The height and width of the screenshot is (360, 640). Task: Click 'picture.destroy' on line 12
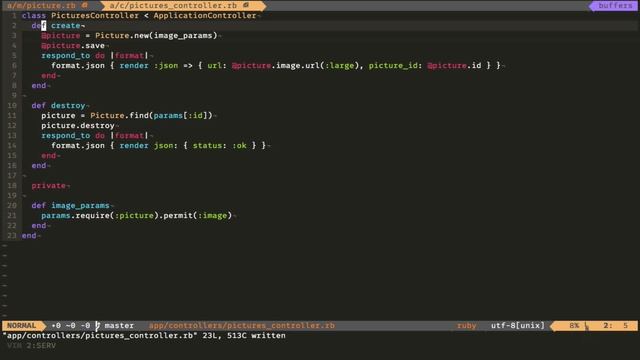pyautogui.click(x=78, y=126)
